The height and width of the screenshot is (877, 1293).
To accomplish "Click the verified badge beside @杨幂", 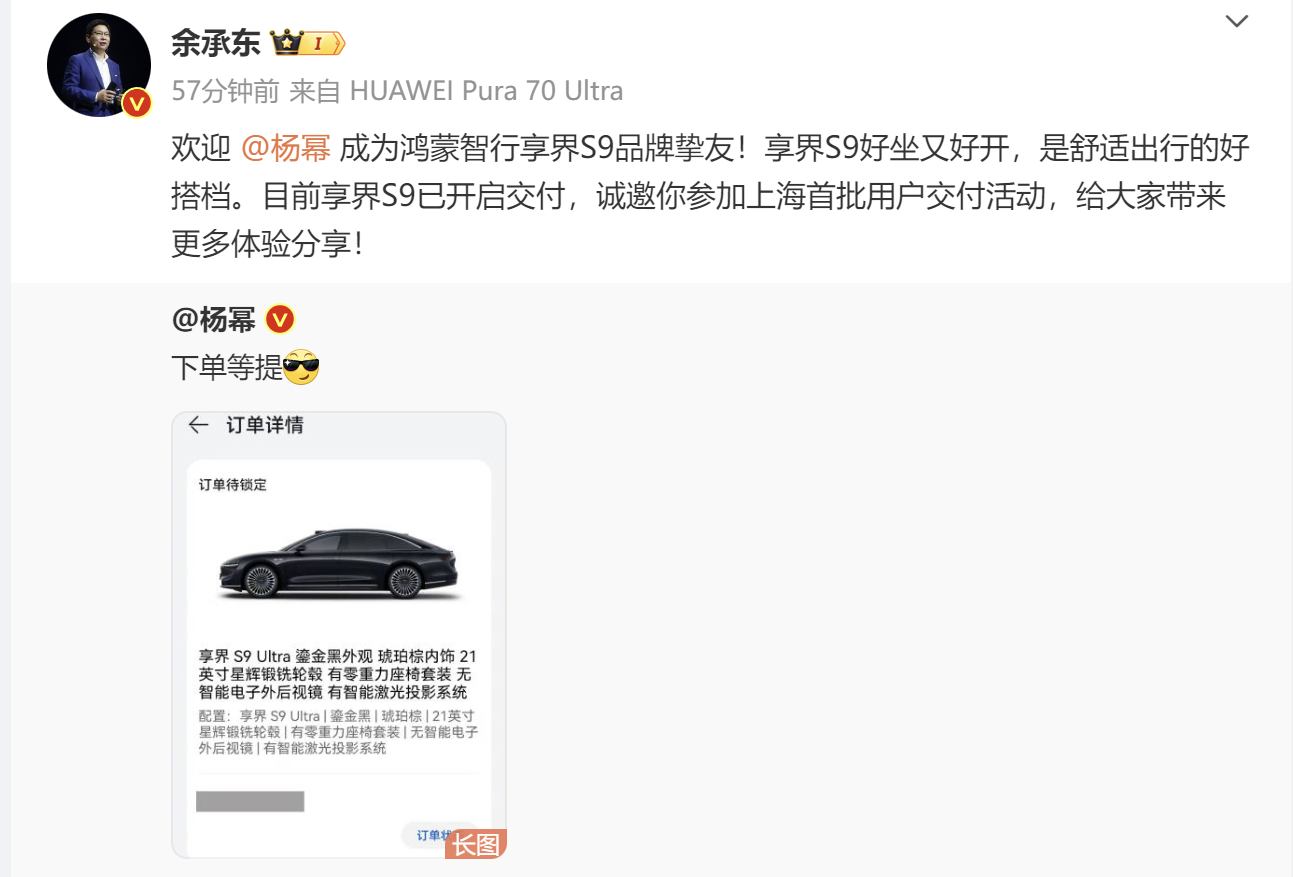I will tap(280, 320).
